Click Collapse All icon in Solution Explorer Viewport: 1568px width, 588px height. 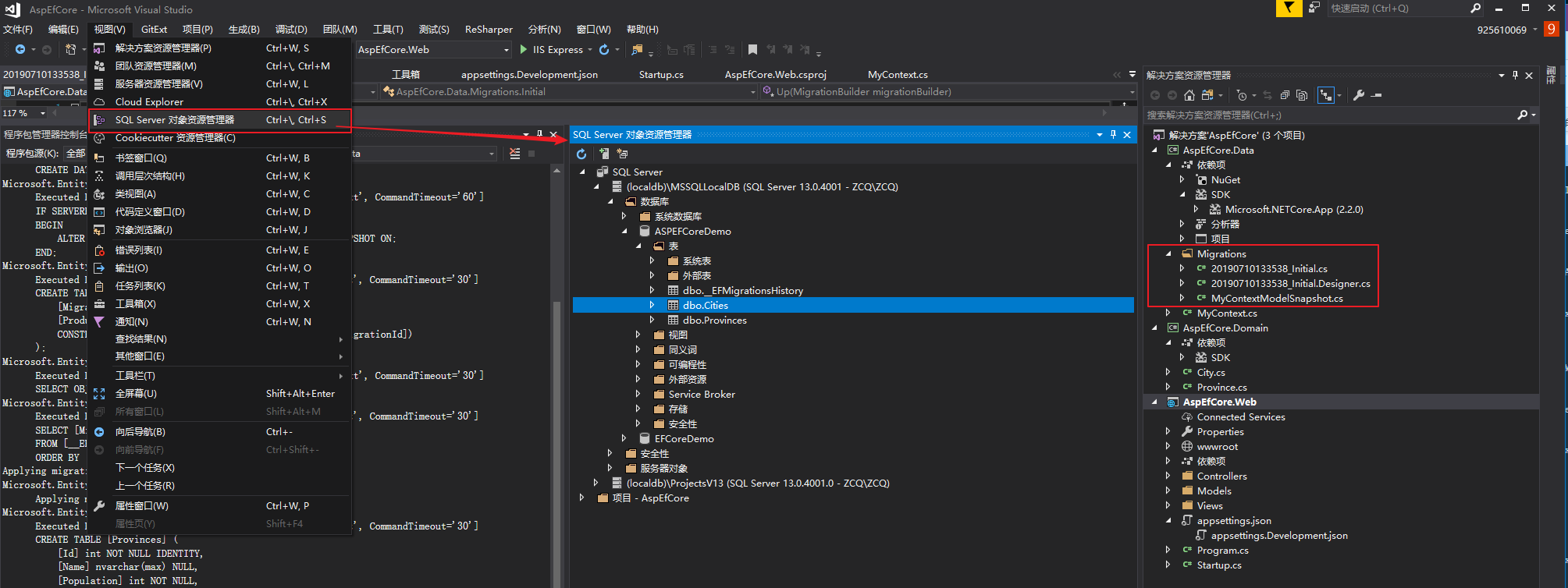click(1284, 95)
